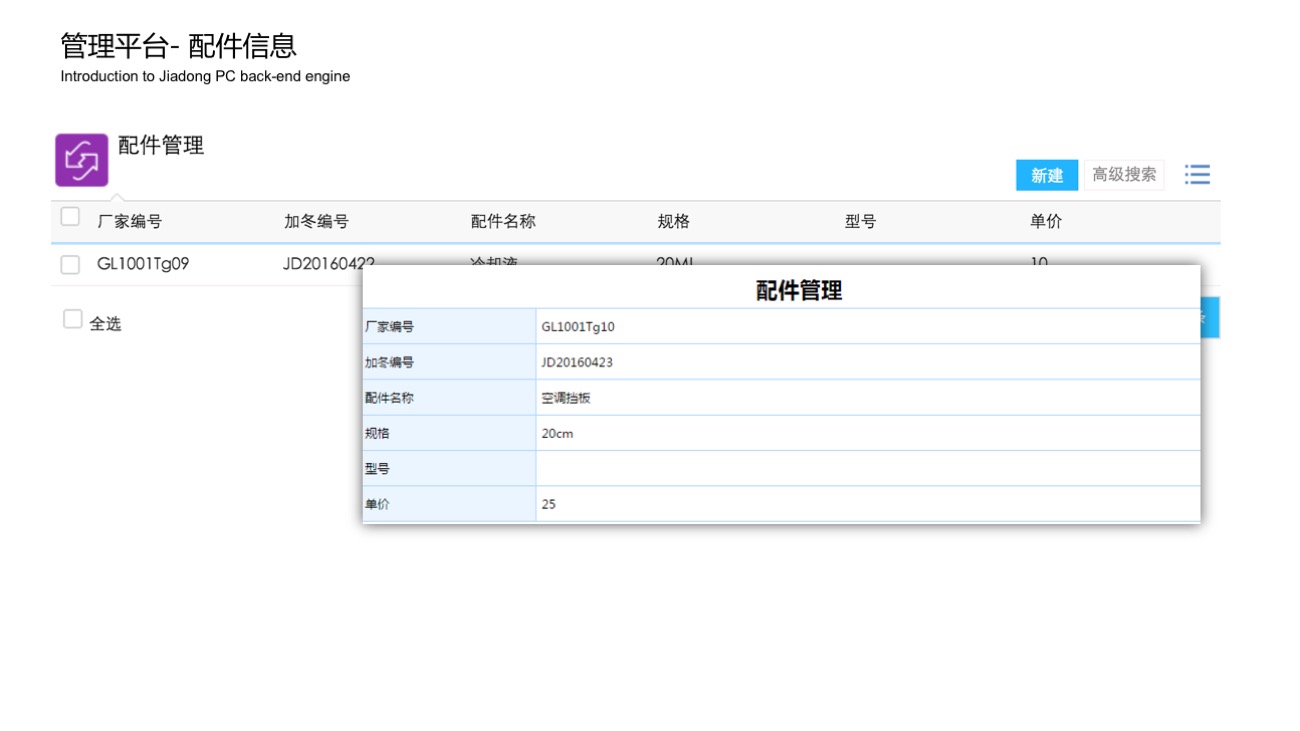Click the 配件名称 field showing 空调挡板
Image resolution: width=1300 pixels, height=731 pixels.
click(x=867, y=398)
